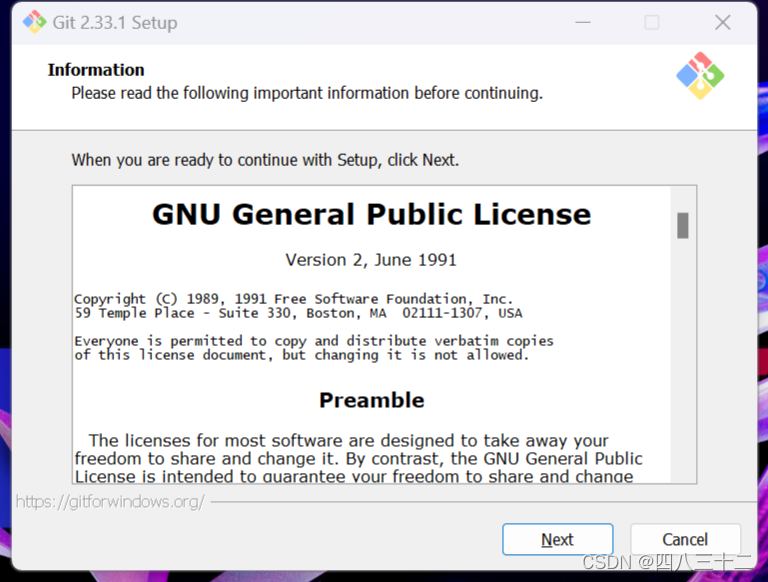This screenshot has width=768, height=582.
Task: Click the 'Git 2.33.1 Setup' title text
Action: pyautogui.click(x=115, y=23)
